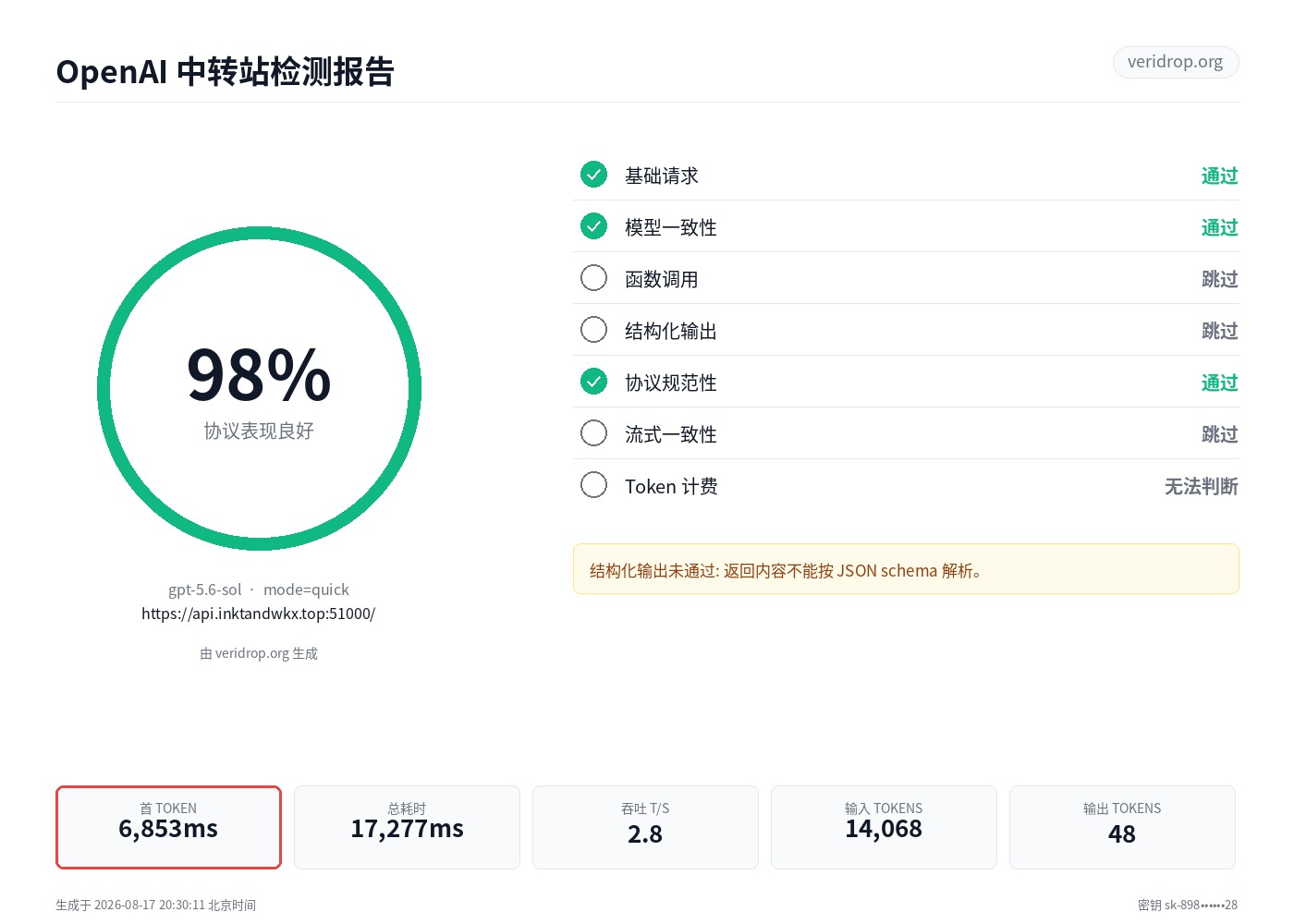
Task: Open the veridrop.org badge at top right
Action: click(1176, 62)
